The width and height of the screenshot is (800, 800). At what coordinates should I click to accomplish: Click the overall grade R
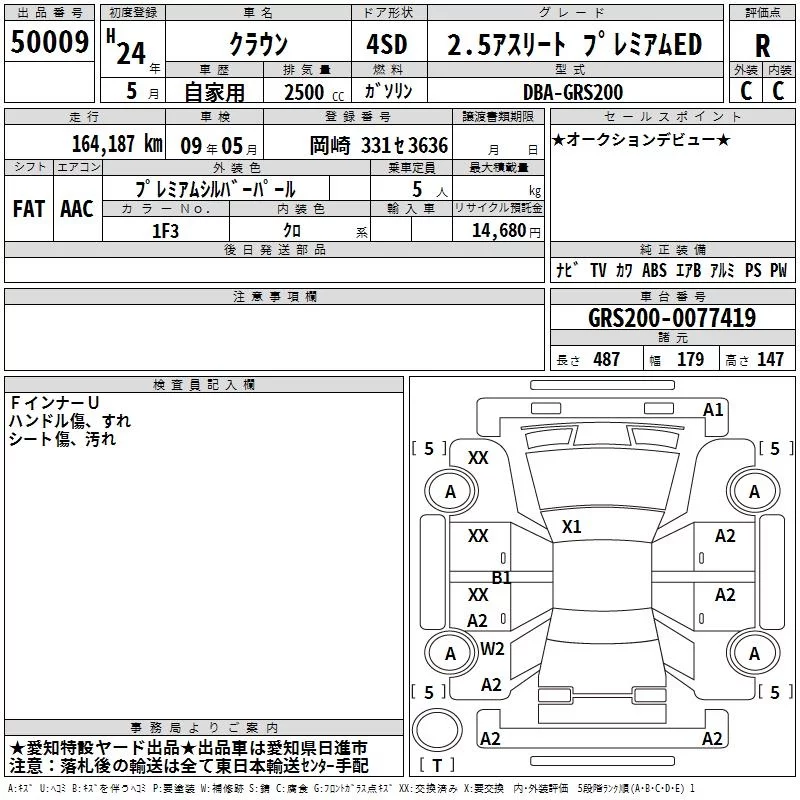click(x=762, y=46)
